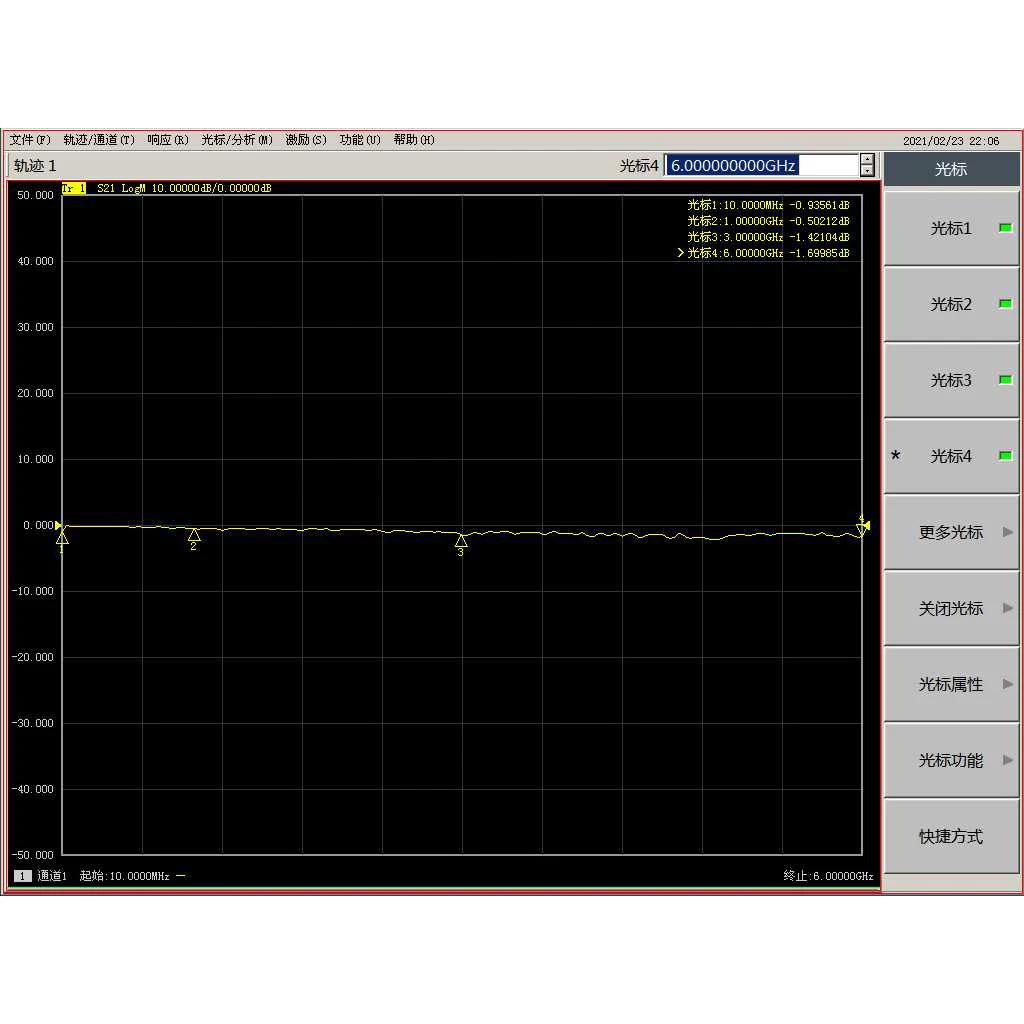
Task: Select marker 3 triangle at 3 GHz
Action: (x=461, y=541)
